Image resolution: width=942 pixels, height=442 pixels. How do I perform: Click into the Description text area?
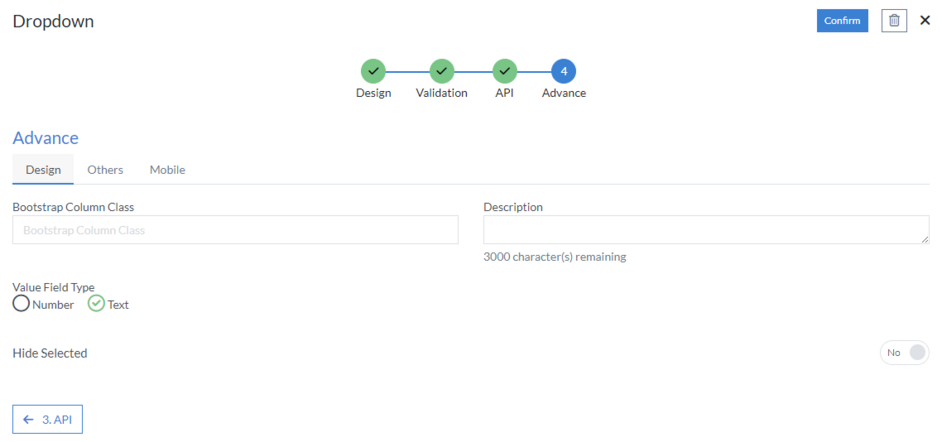click(x=705, y=230)
